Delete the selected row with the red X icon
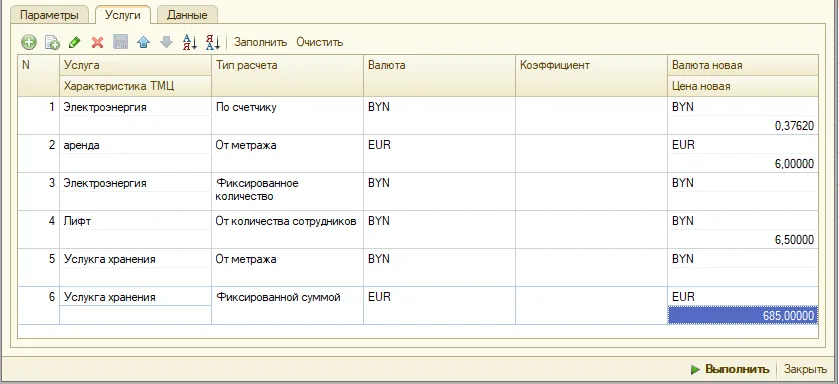The width and height of the screenshot is (839, 384). coord(97,42)
